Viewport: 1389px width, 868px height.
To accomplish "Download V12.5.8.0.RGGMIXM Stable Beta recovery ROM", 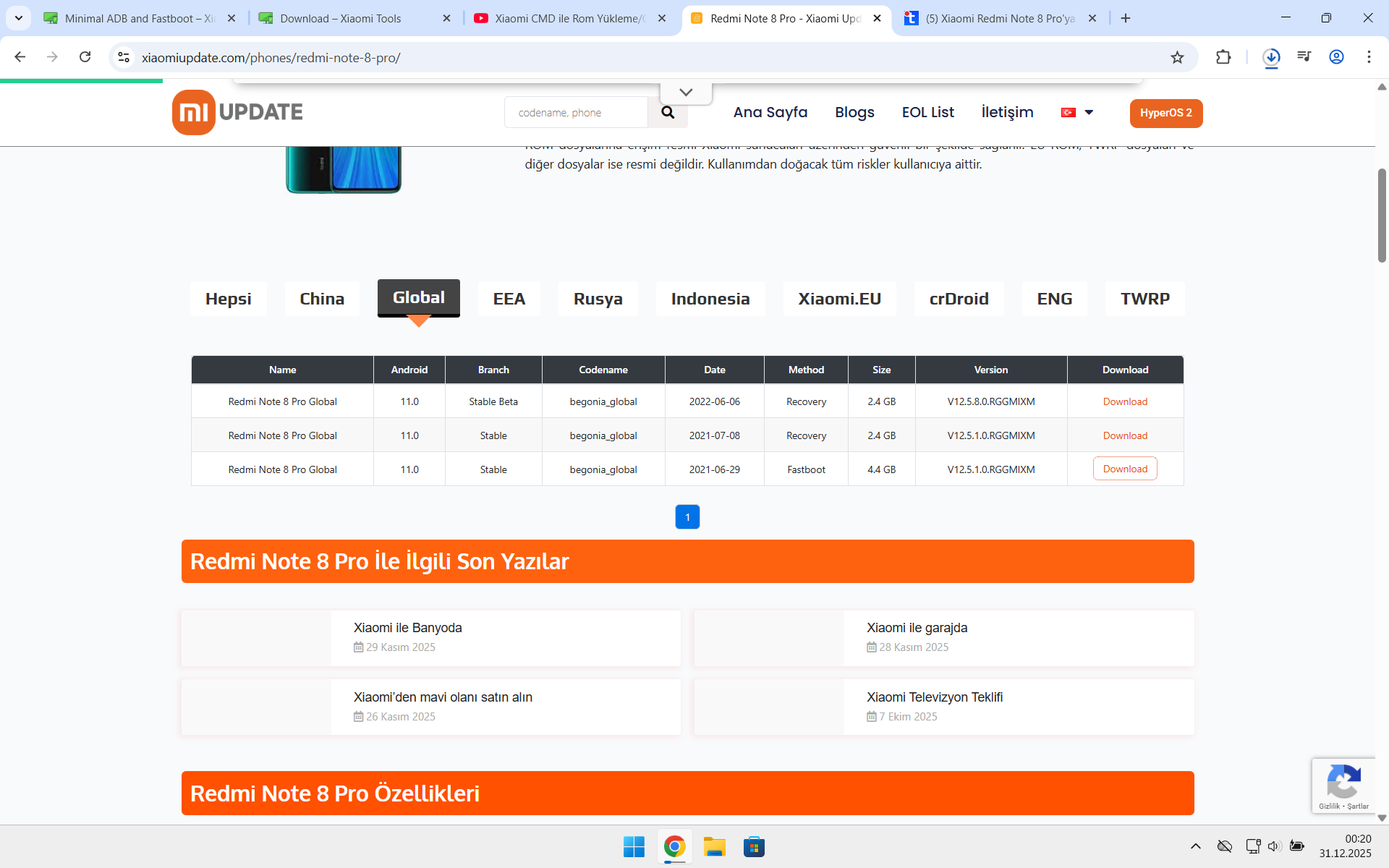I will tap(1125, 401).
